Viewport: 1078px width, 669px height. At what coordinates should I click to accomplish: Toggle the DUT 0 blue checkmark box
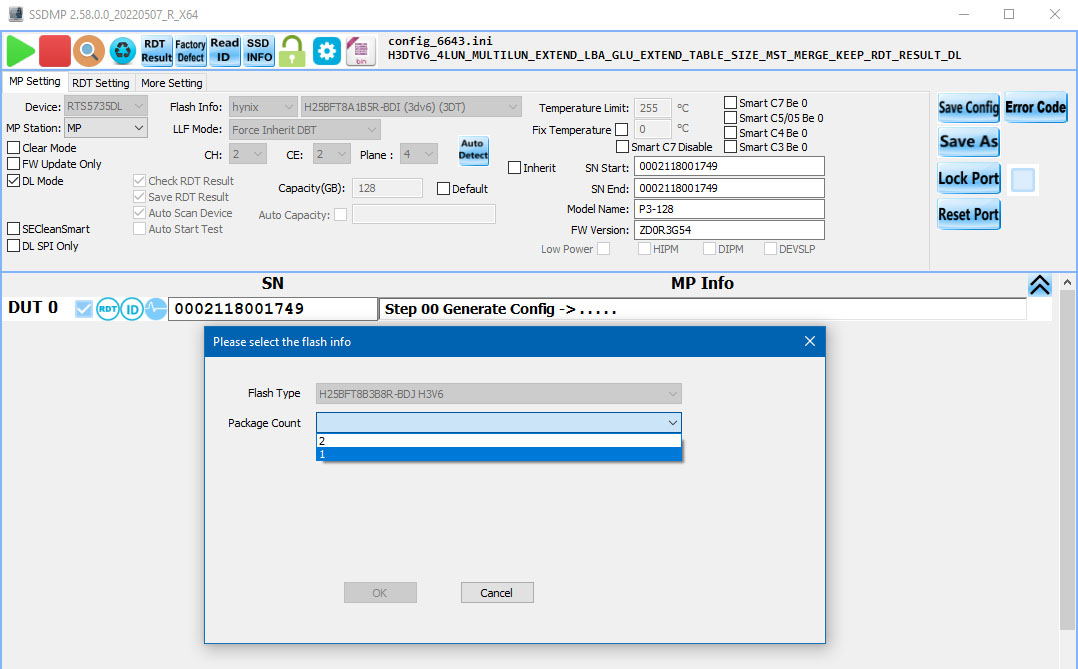(83, 309)
